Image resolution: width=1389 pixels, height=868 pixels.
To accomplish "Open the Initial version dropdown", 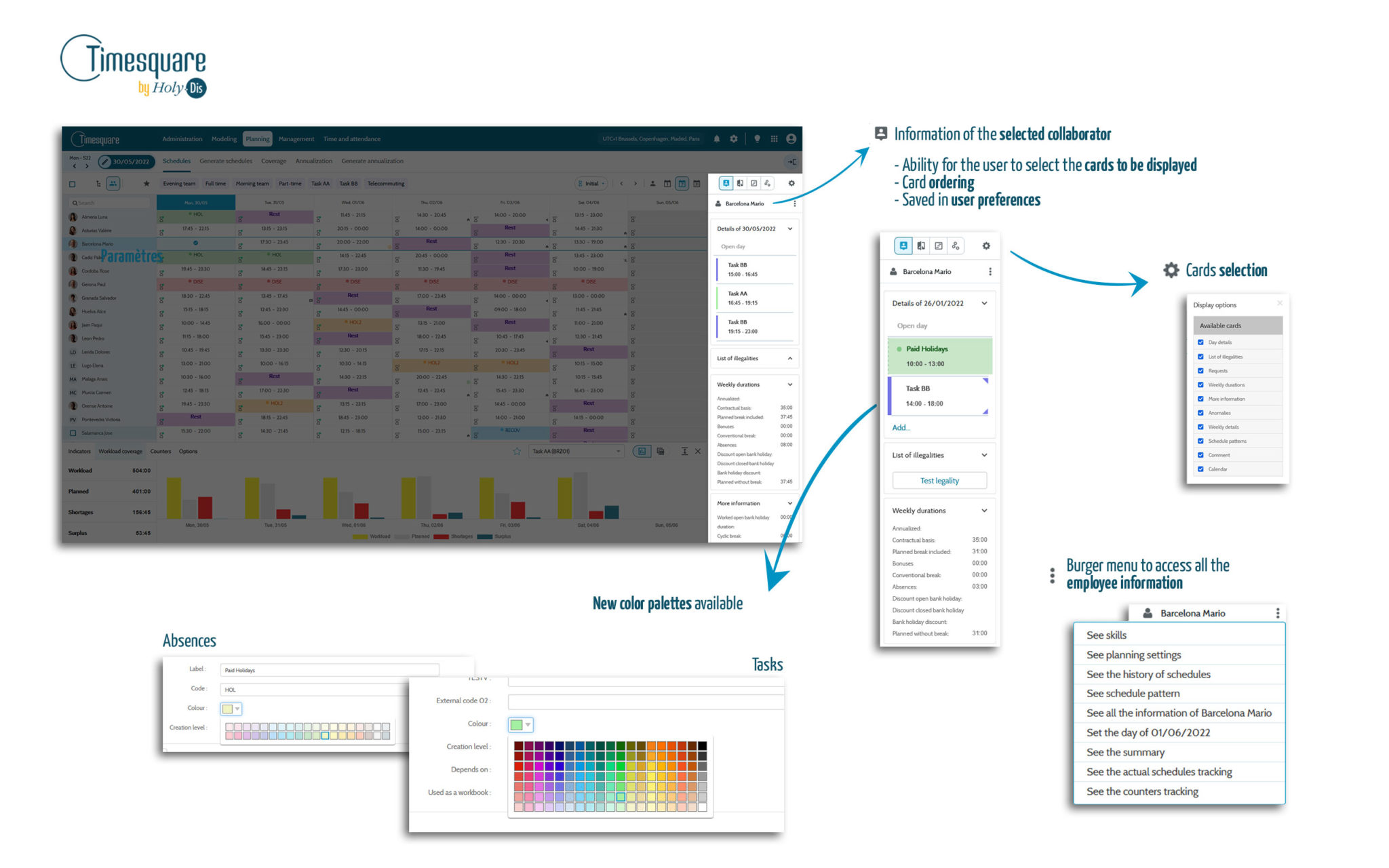I will click(591, 184).
